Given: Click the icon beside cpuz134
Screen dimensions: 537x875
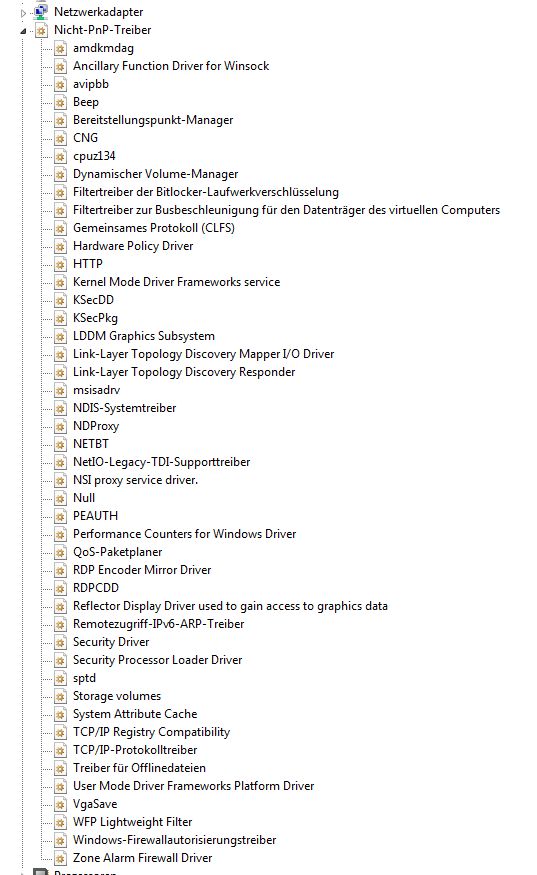Looking at the screenshot, I should coord(60,156).
